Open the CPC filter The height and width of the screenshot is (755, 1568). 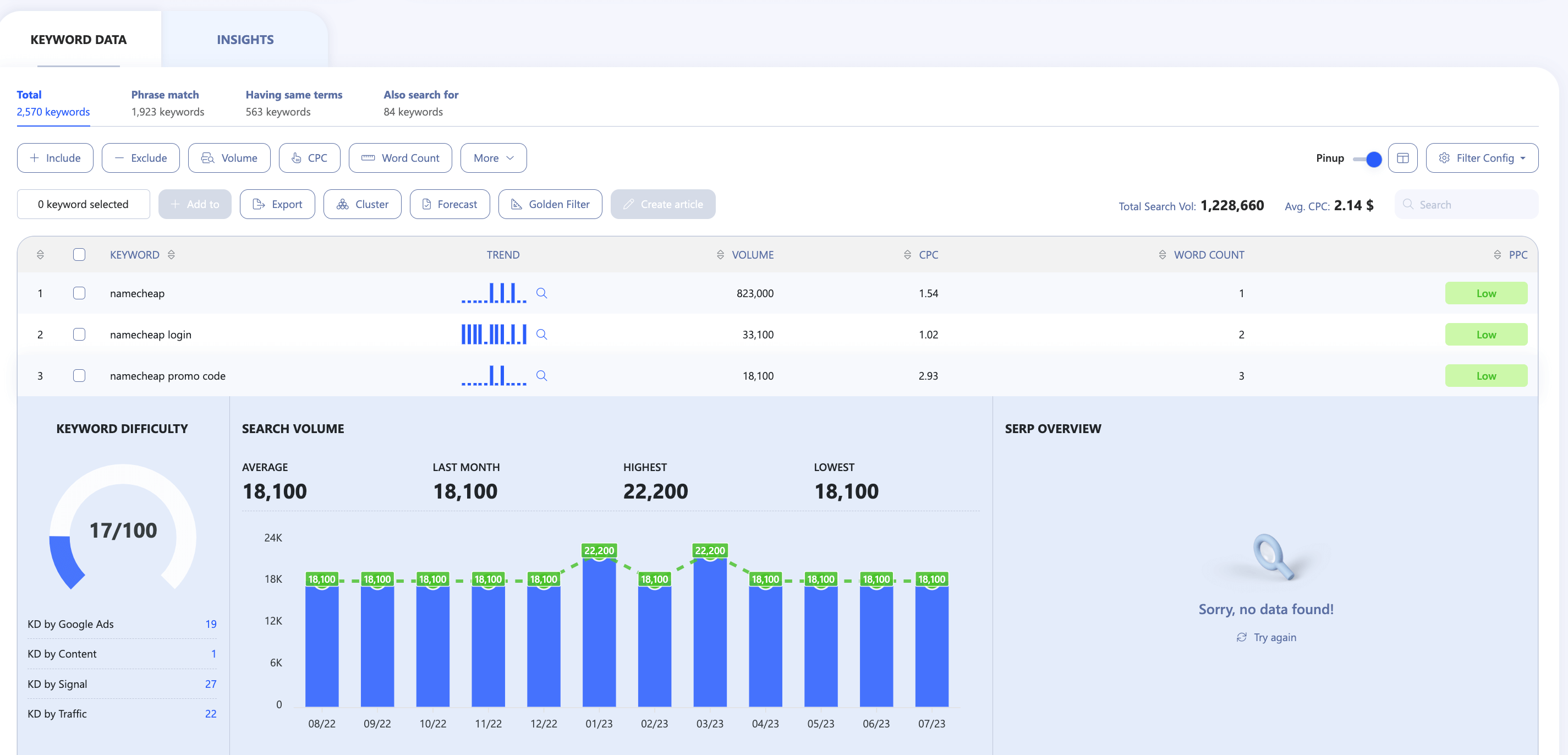pos(309,158)
